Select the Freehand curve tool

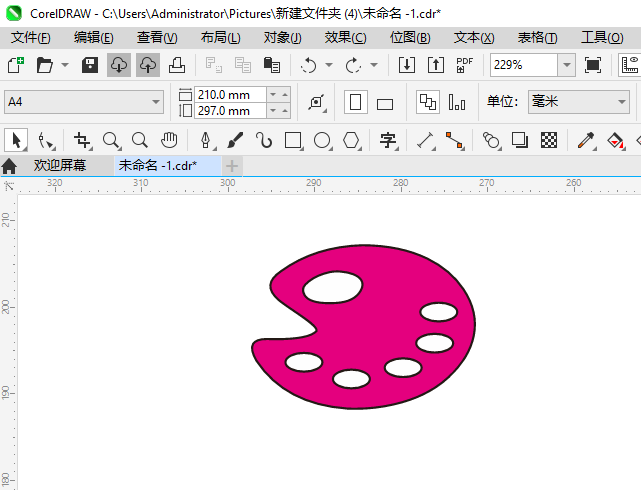pyautogui.click(x=264, y=140)
